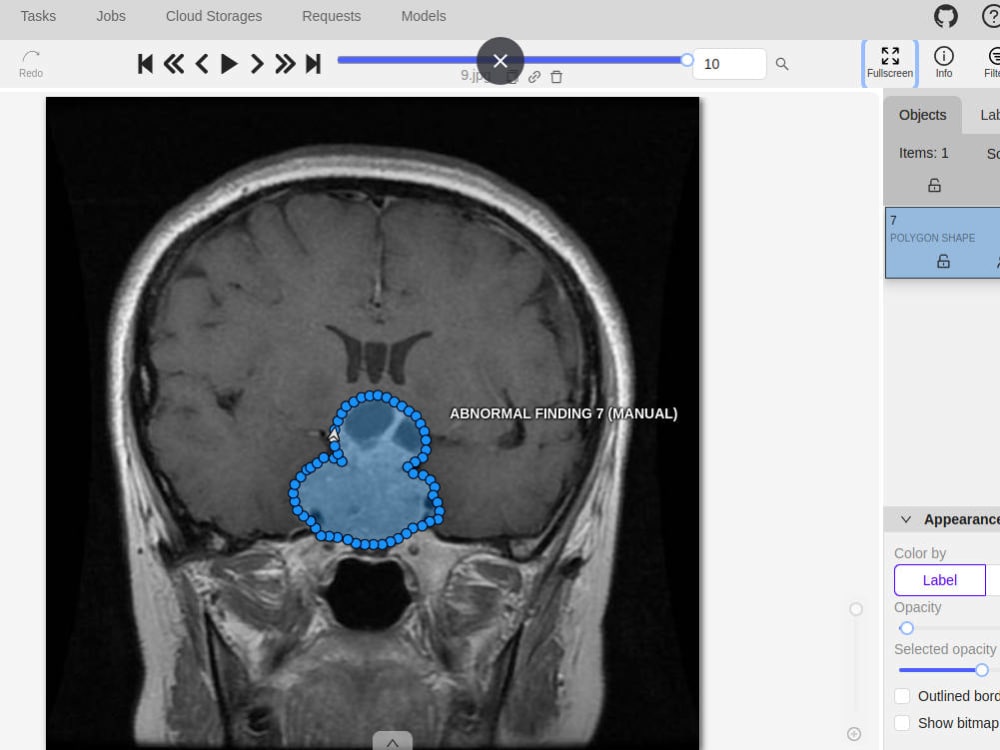1000x750 pixels.
Task: Go to previous frame
Action: [202, 64]
